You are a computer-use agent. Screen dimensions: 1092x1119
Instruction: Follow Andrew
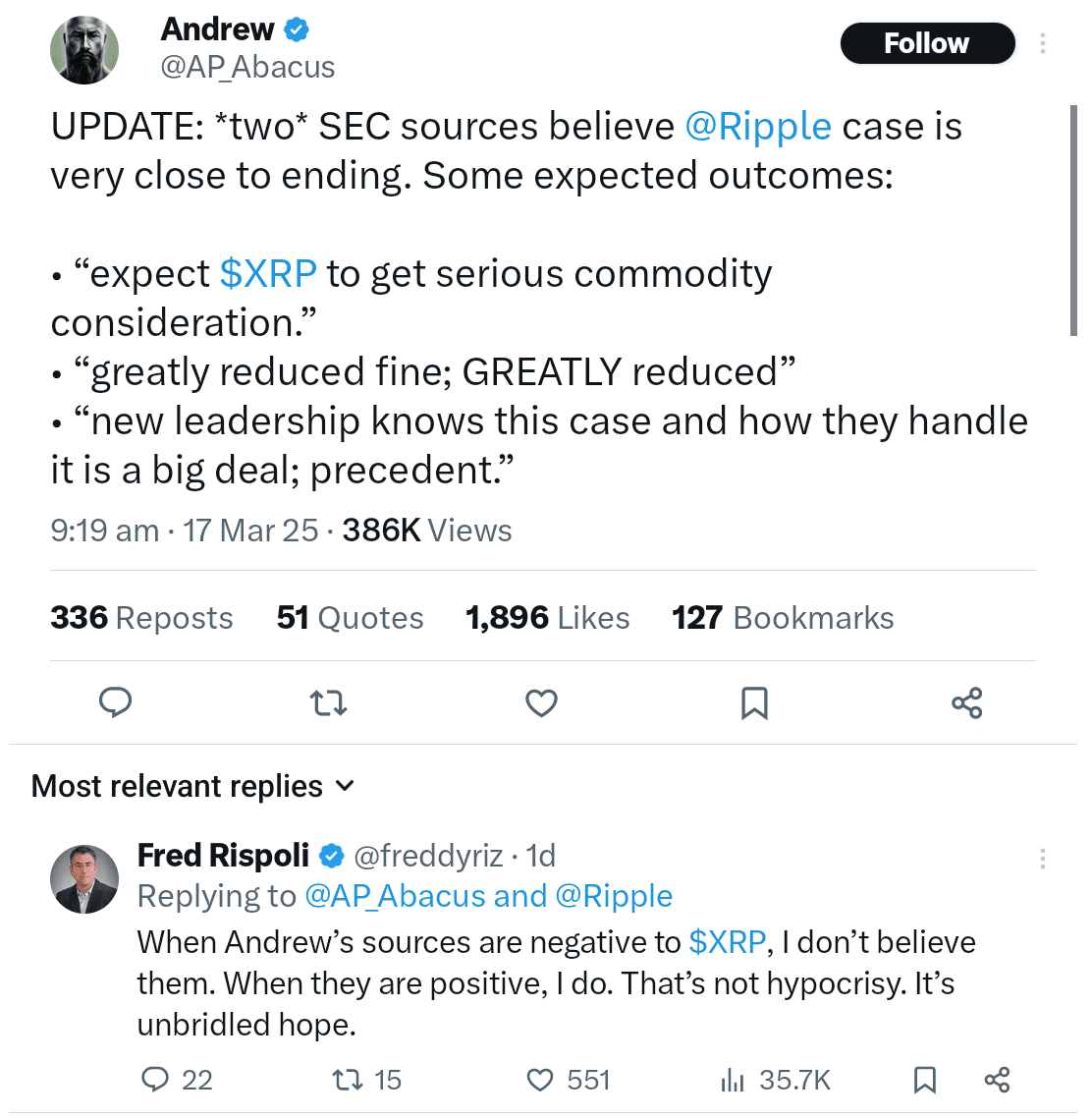pyautogui.click(x=926, y=43)
